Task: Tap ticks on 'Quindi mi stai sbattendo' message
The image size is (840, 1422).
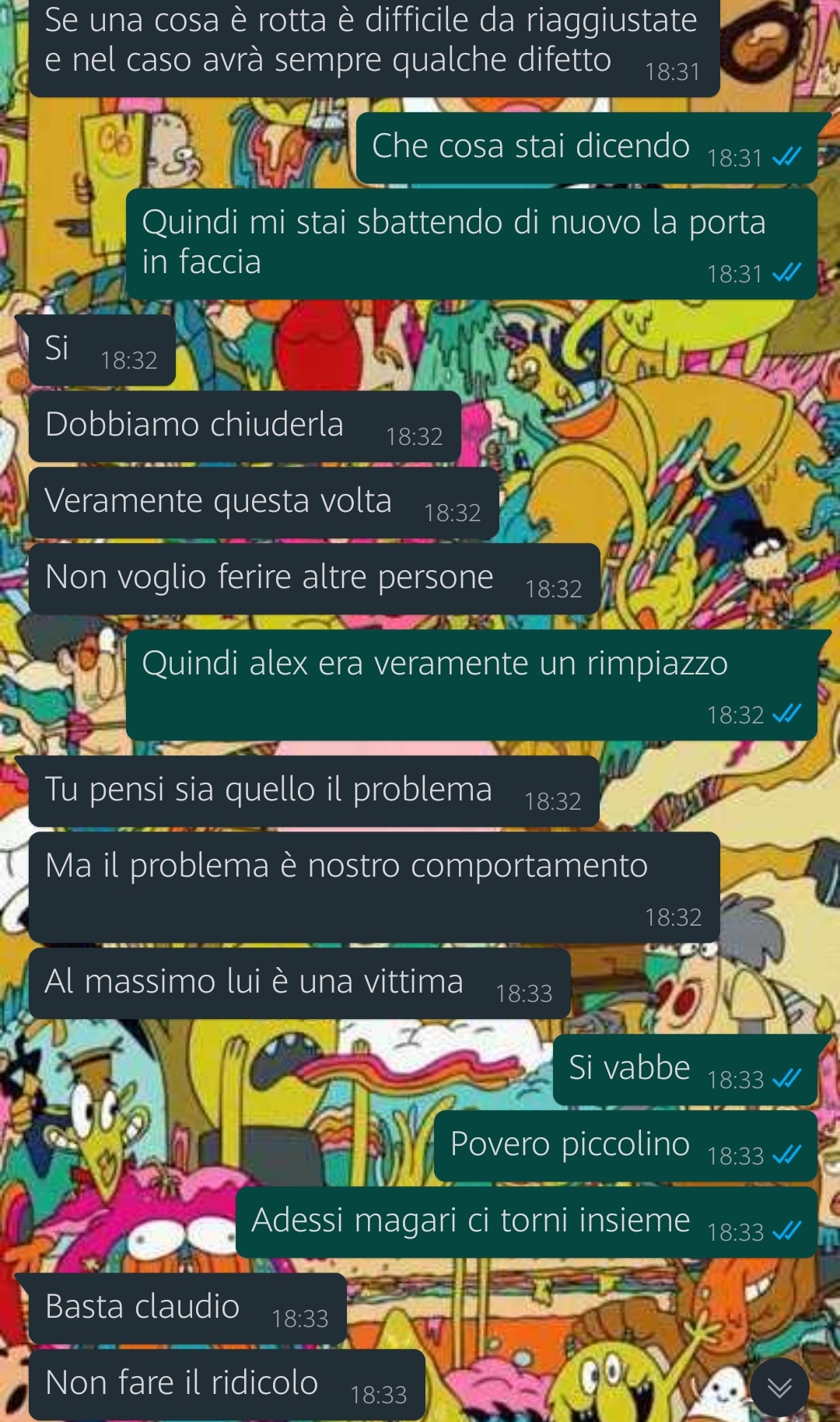Action: [x=786, y=274]
